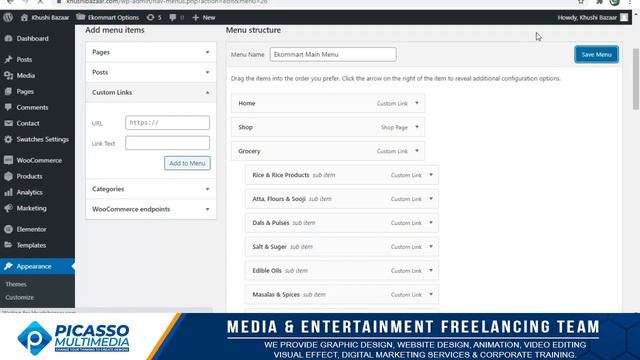640x360 pixels.
Task: Click the Posts pin icon in sidebar
Action: [9, 60]
